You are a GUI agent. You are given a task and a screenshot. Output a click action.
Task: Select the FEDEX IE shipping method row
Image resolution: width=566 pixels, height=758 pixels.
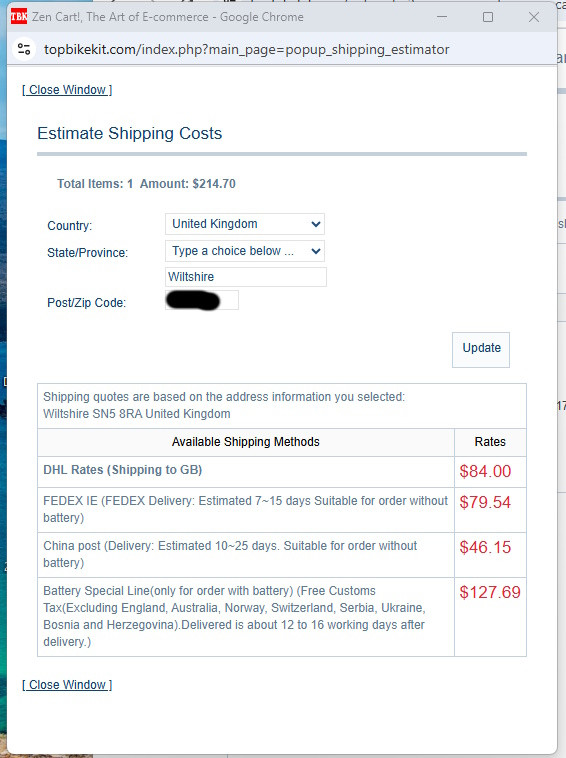coord(282,510)
